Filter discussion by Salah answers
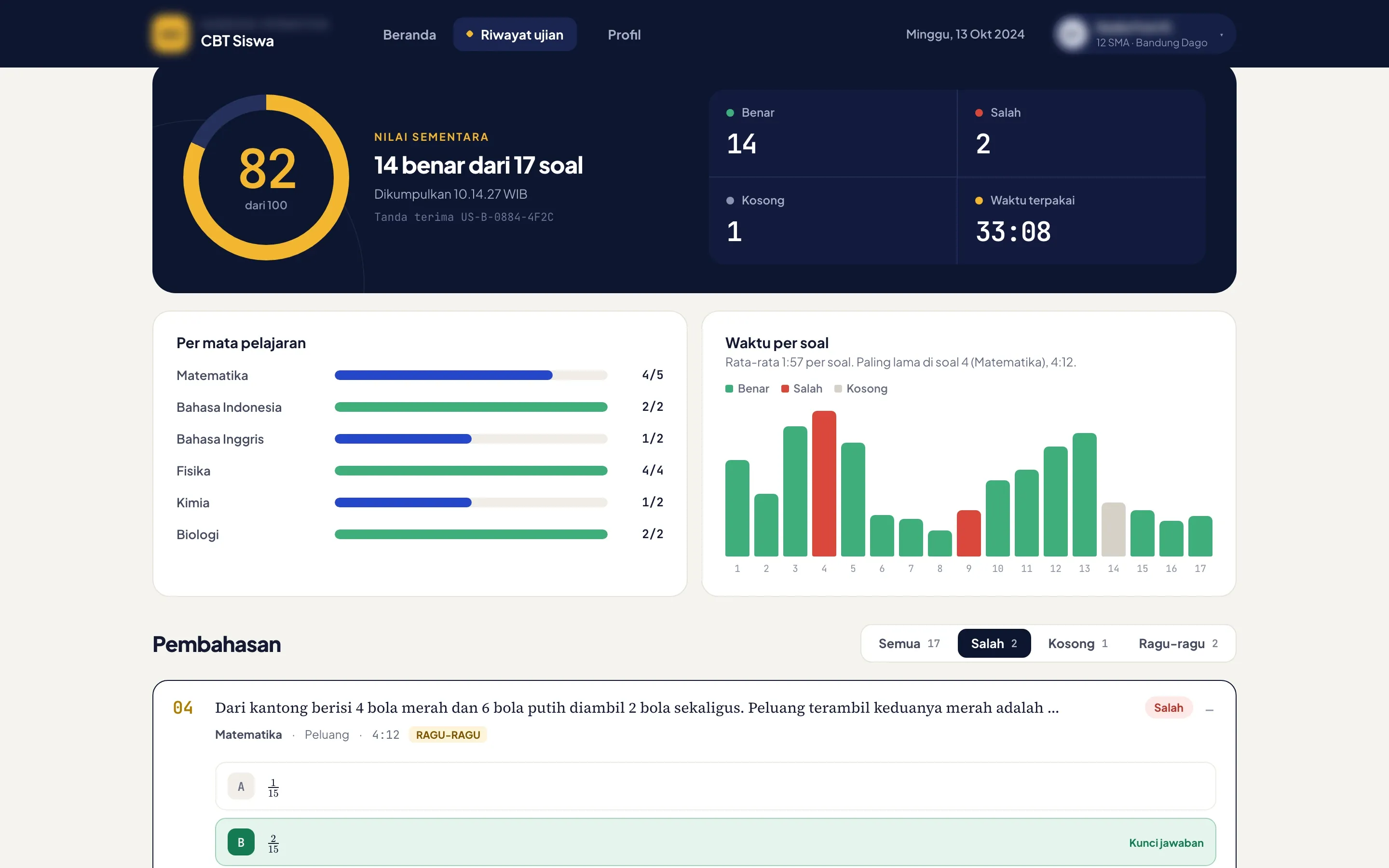Screen dimensions: 1389x868 tap(994, 644)
